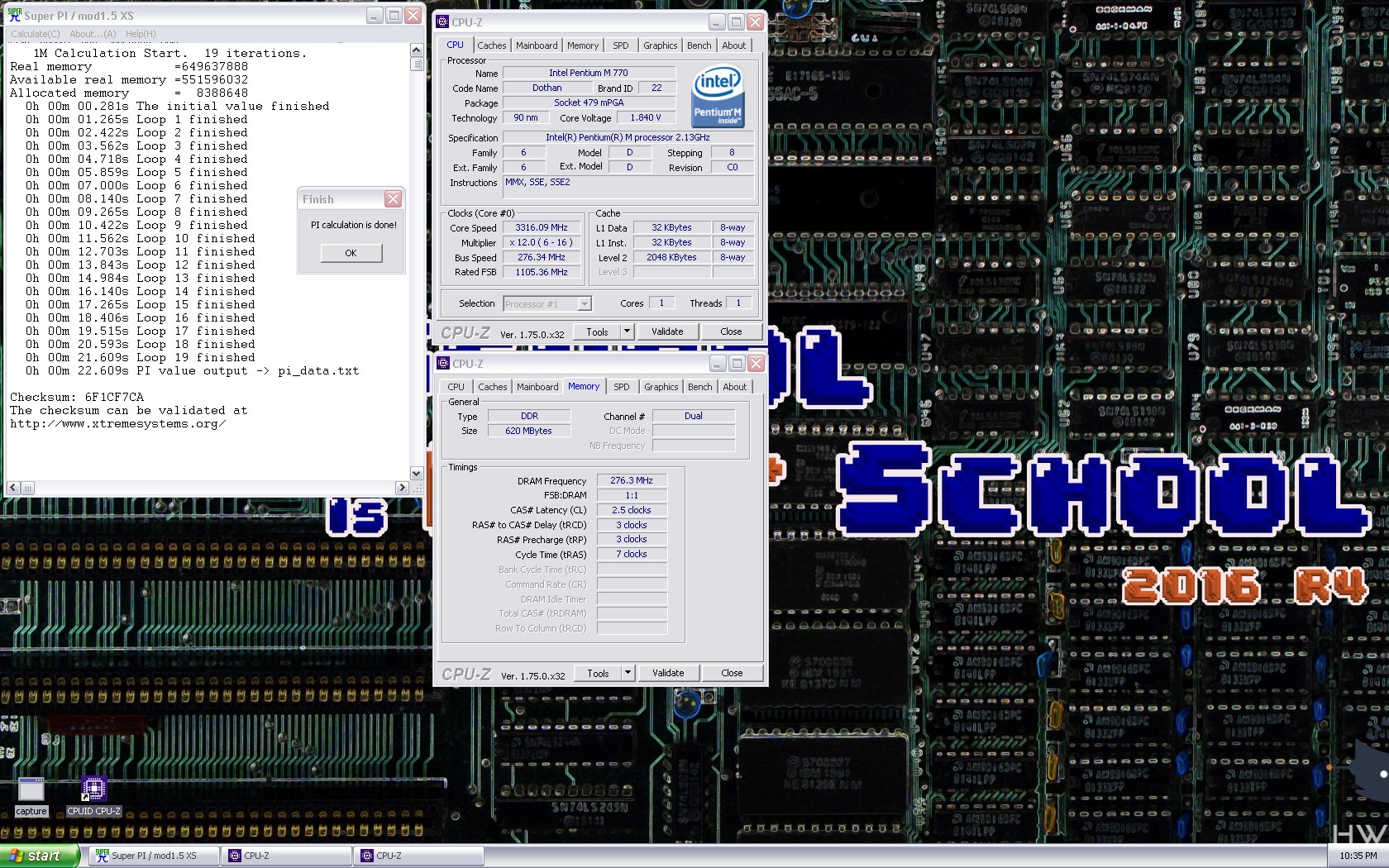This screenshot has width=1389, height=868.
Task: Open the capture desktop icon
Action: (x=31, y=797)
